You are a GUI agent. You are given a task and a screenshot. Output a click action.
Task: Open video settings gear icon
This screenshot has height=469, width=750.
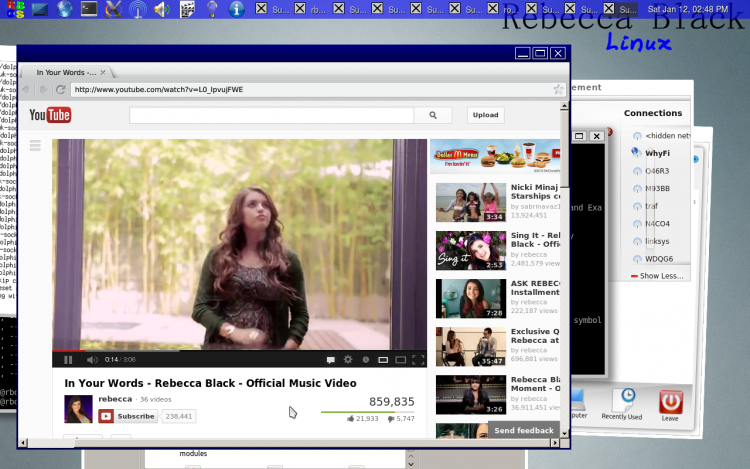[x=348, y=360]
